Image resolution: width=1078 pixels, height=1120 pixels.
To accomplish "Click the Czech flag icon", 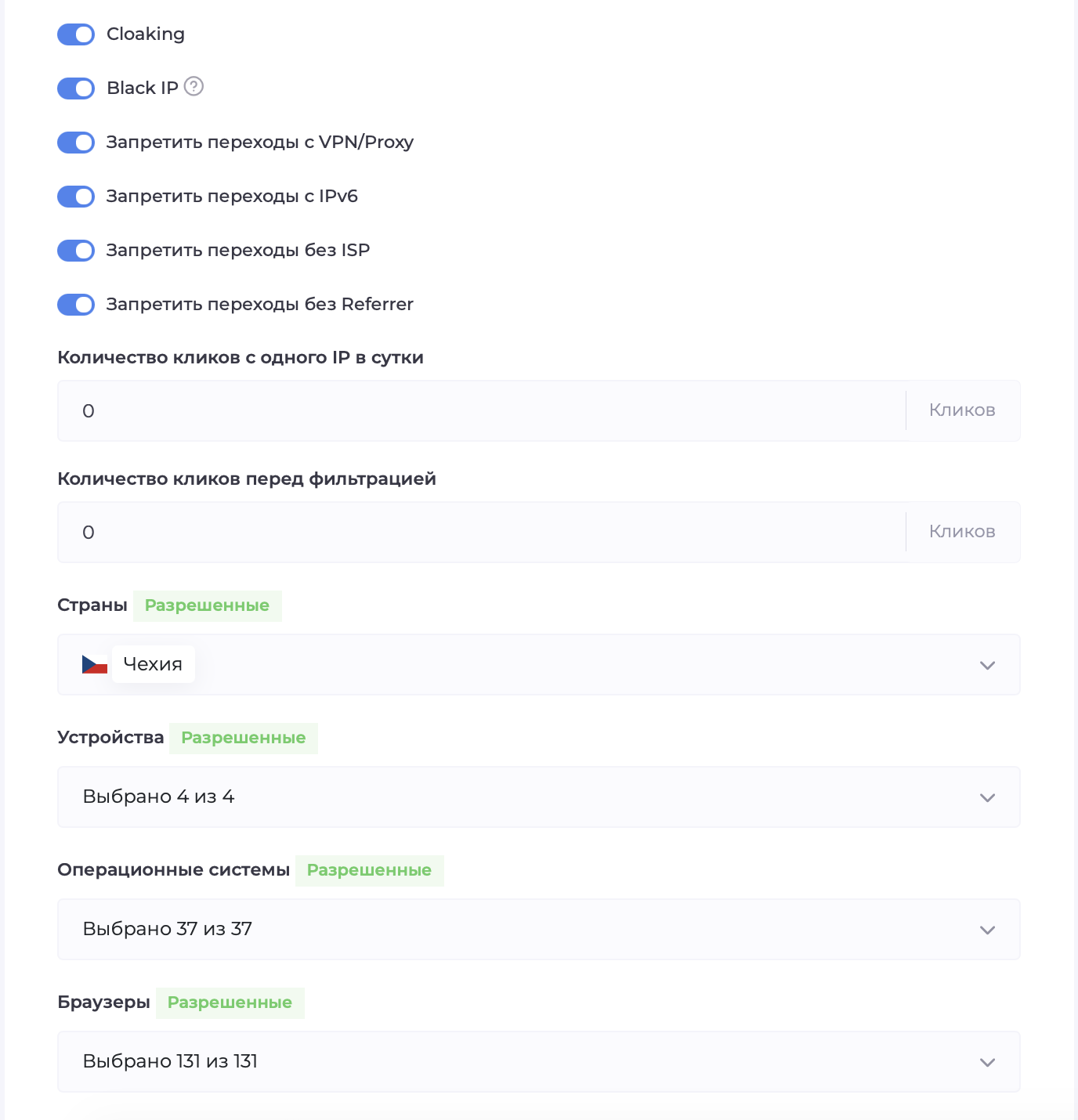I will [x=94, y=665].
